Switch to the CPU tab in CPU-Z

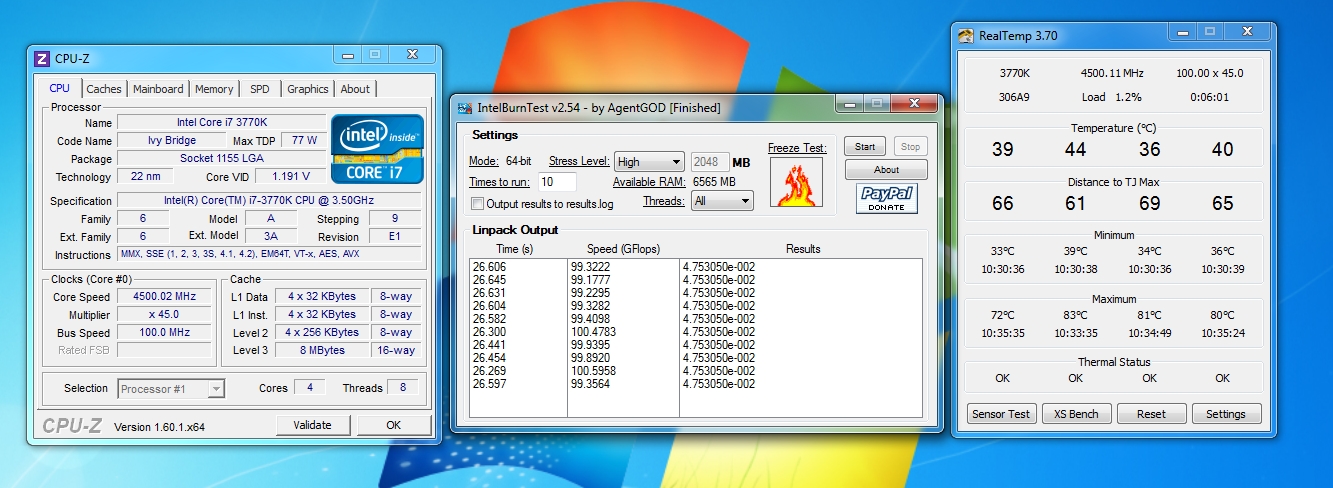click(x=60, y=88)
